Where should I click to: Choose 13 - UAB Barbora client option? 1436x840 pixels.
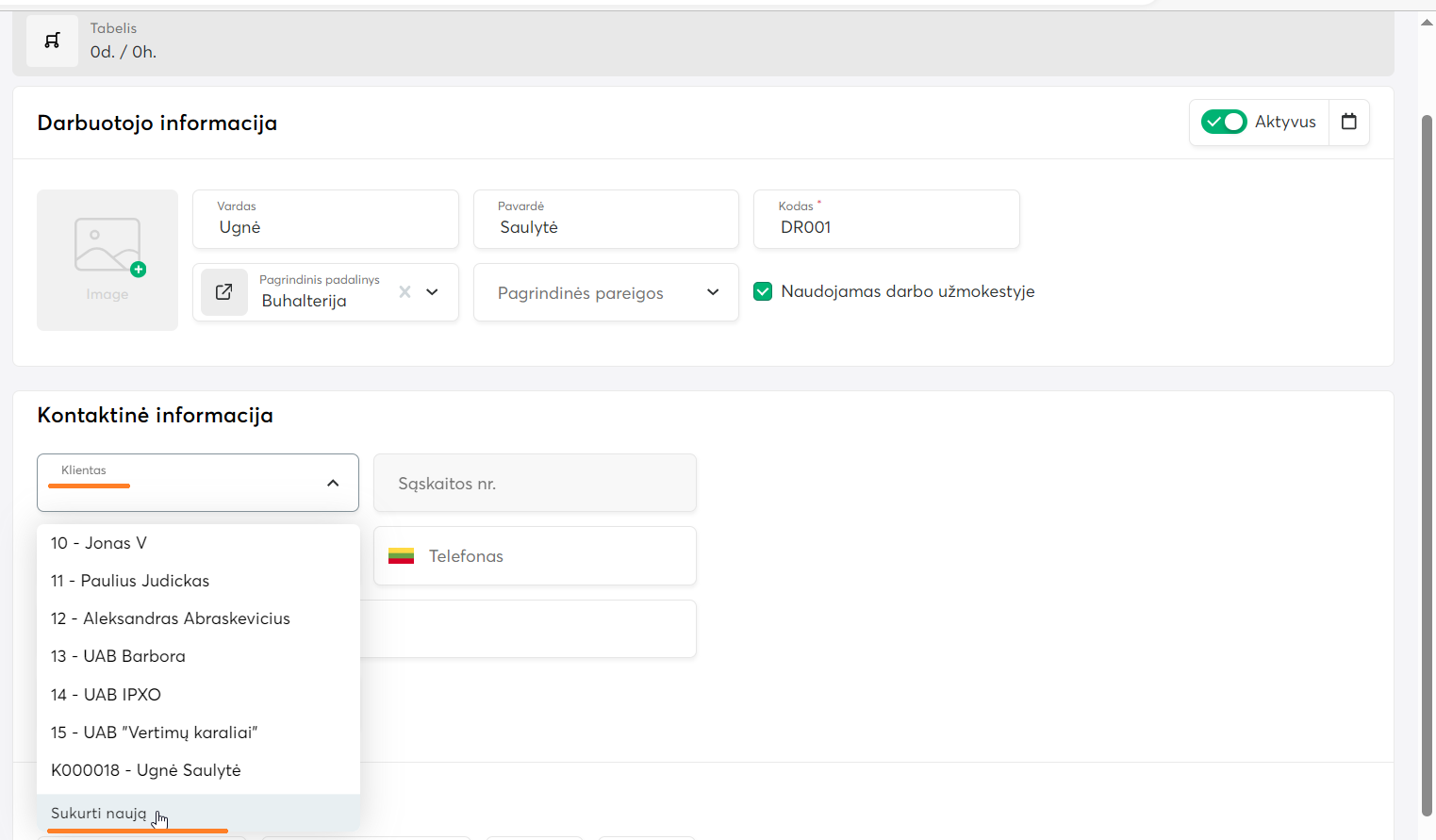pos(118,656)
